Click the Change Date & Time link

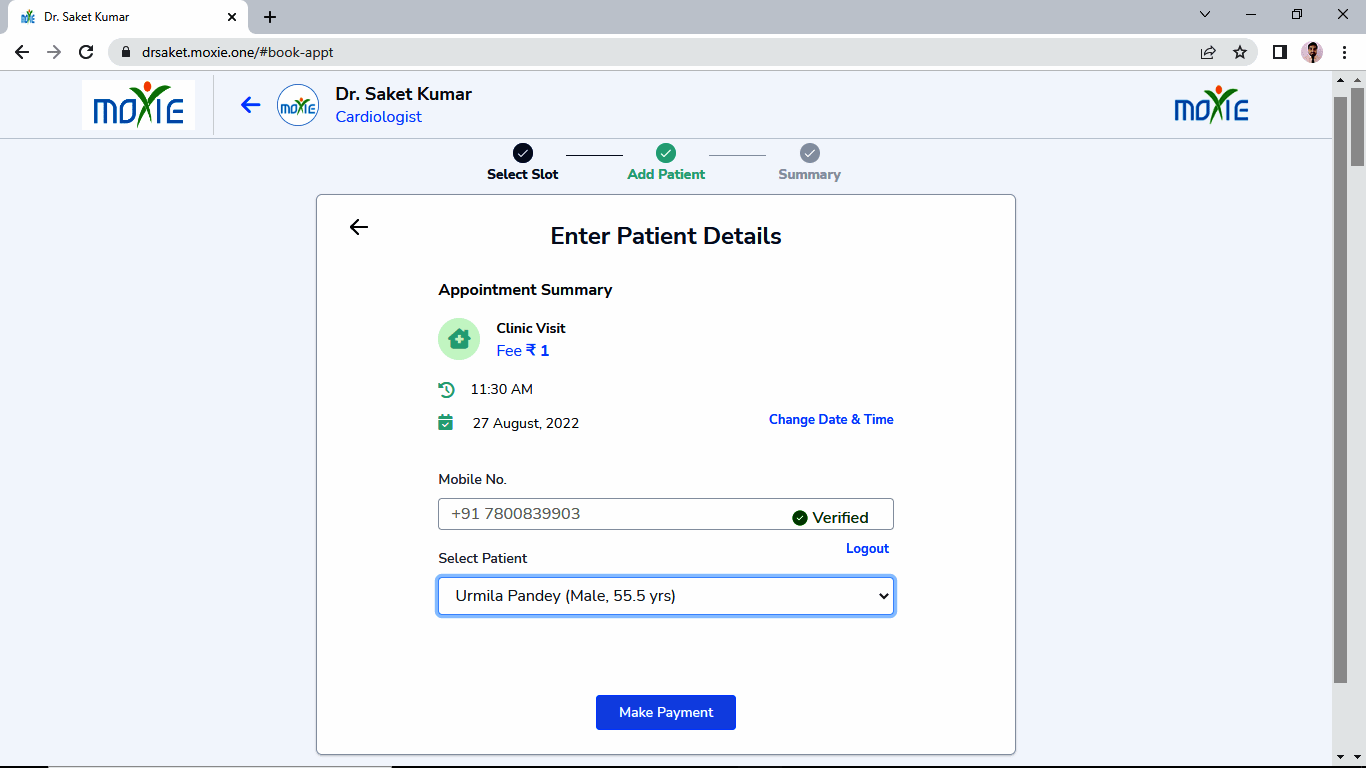click(x=831, y=420)
